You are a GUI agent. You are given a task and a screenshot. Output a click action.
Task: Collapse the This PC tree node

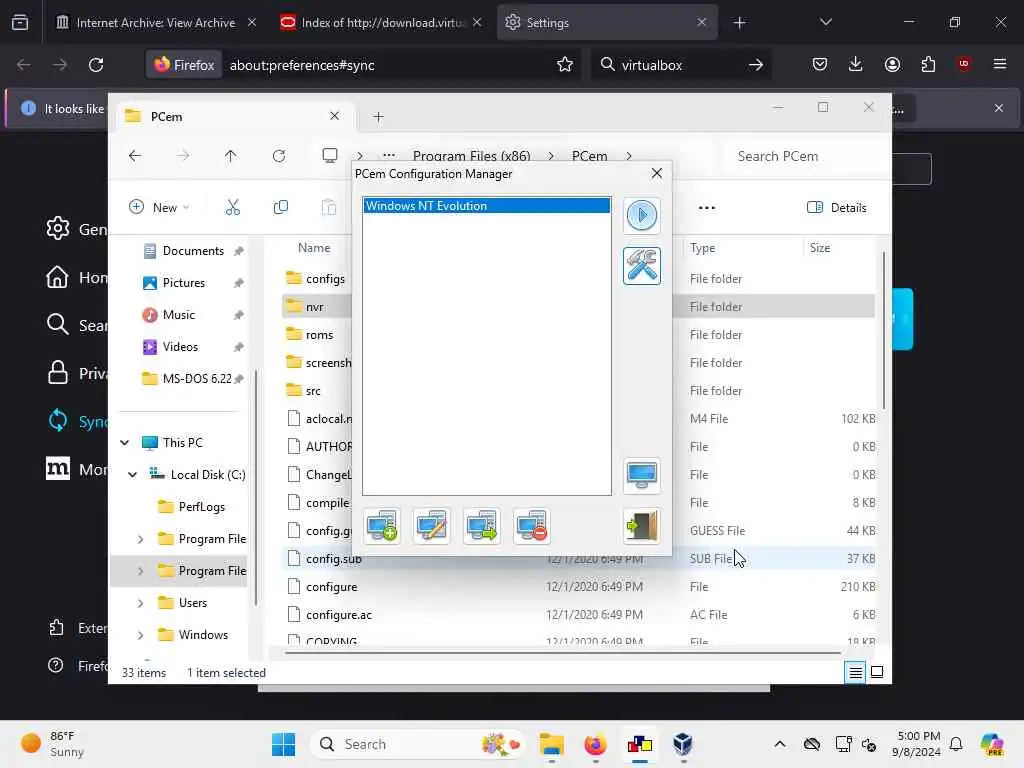[124, 443]
